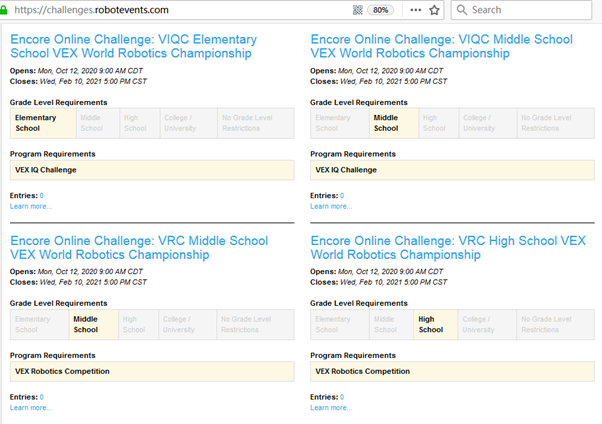Click the Entries count for VIQC Middle School
The height and width of the screenshot is (424, 602).
click(x=342, y=195)
